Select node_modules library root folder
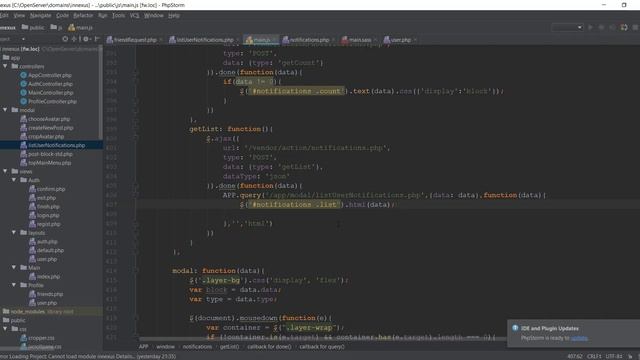The image size is (640, 360). click(x=38, y=311)
